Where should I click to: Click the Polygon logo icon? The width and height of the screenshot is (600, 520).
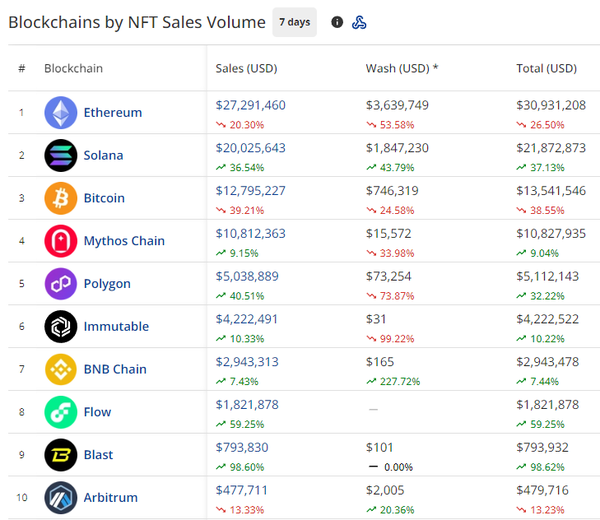coord(60,283)
